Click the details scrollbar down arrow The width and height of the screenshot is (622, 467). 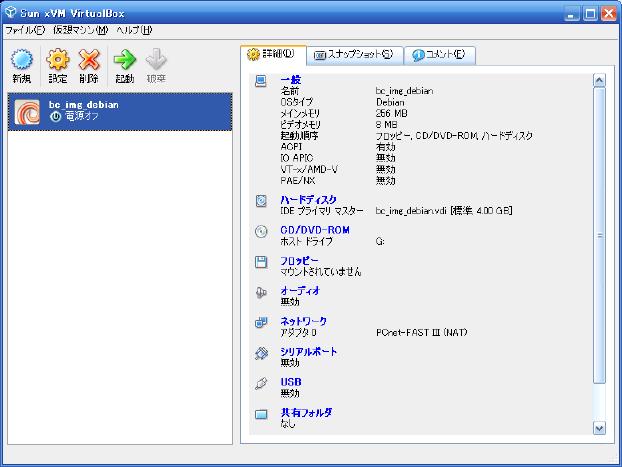(x=599, y=428)
